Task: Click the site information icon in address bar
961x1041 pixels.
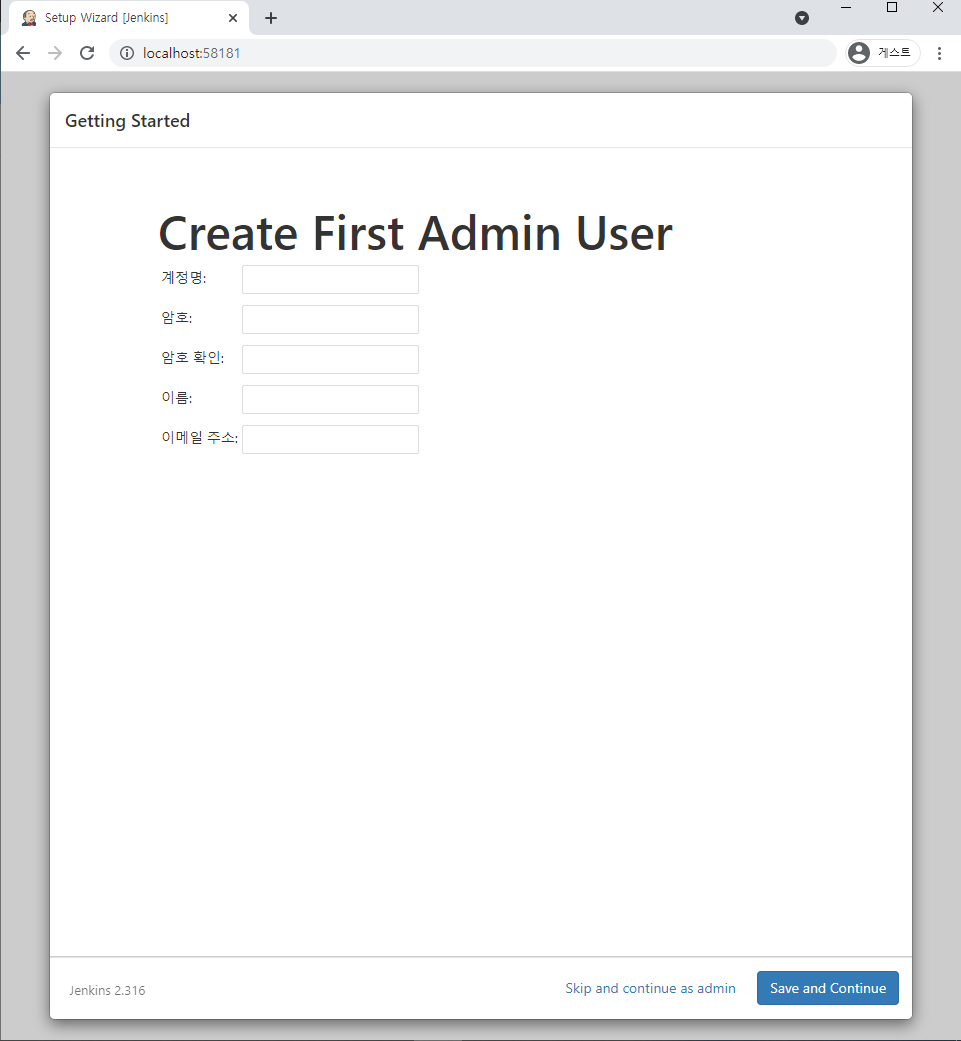Action: pos(127,53)
